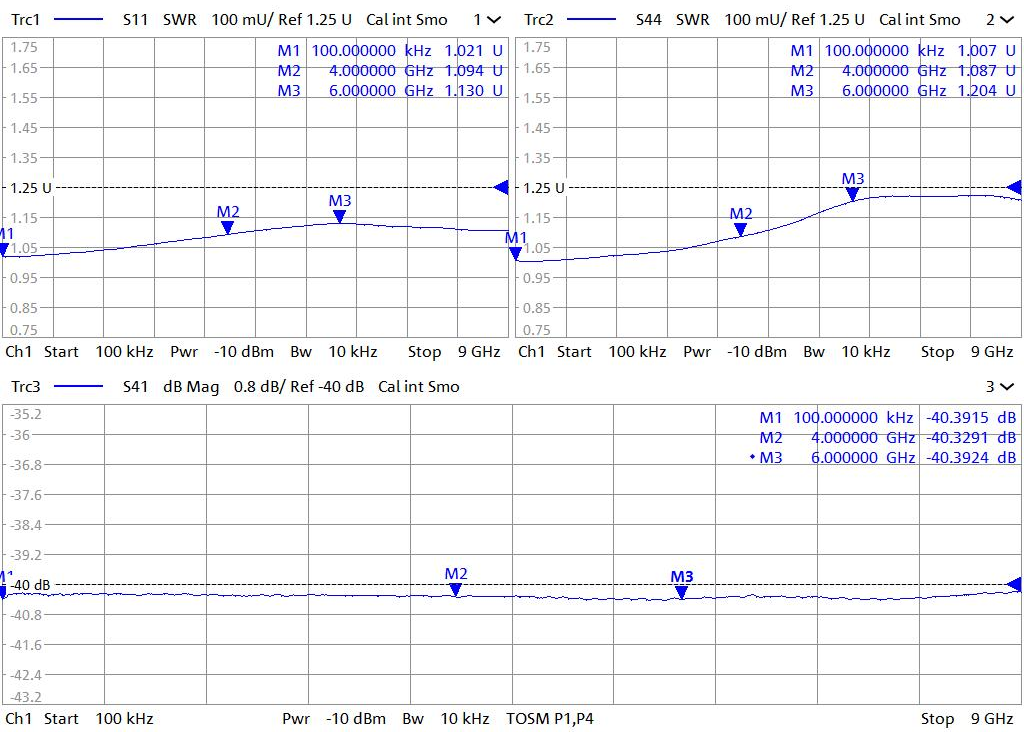Image resolution: width=1024 pixels, height=732 pixels.
Task: Click the M2 marker on the S44 trace
Action: coord(740,229)
